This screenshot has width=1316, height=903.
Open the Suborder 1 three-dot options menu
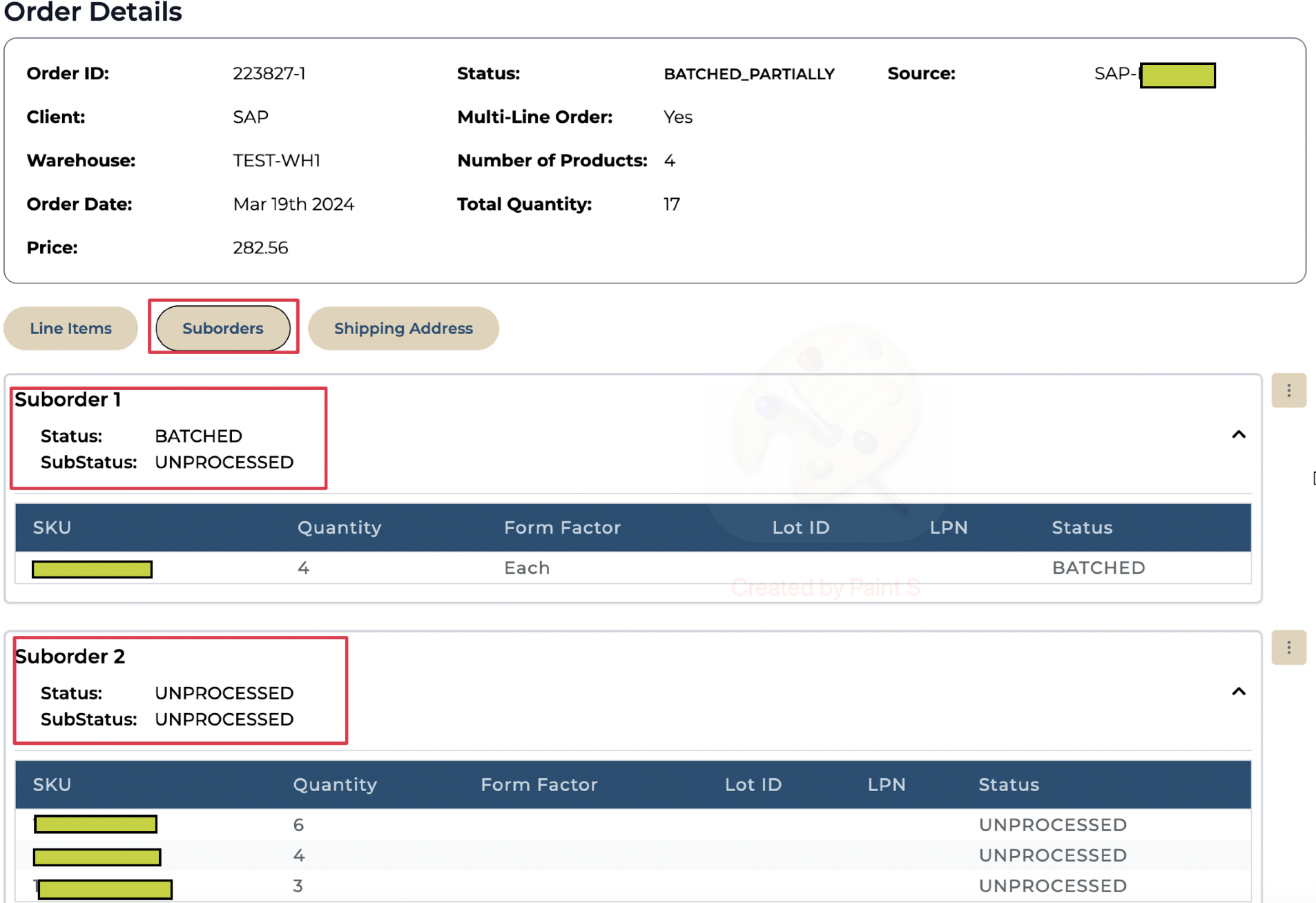[x=1288, y=391]
